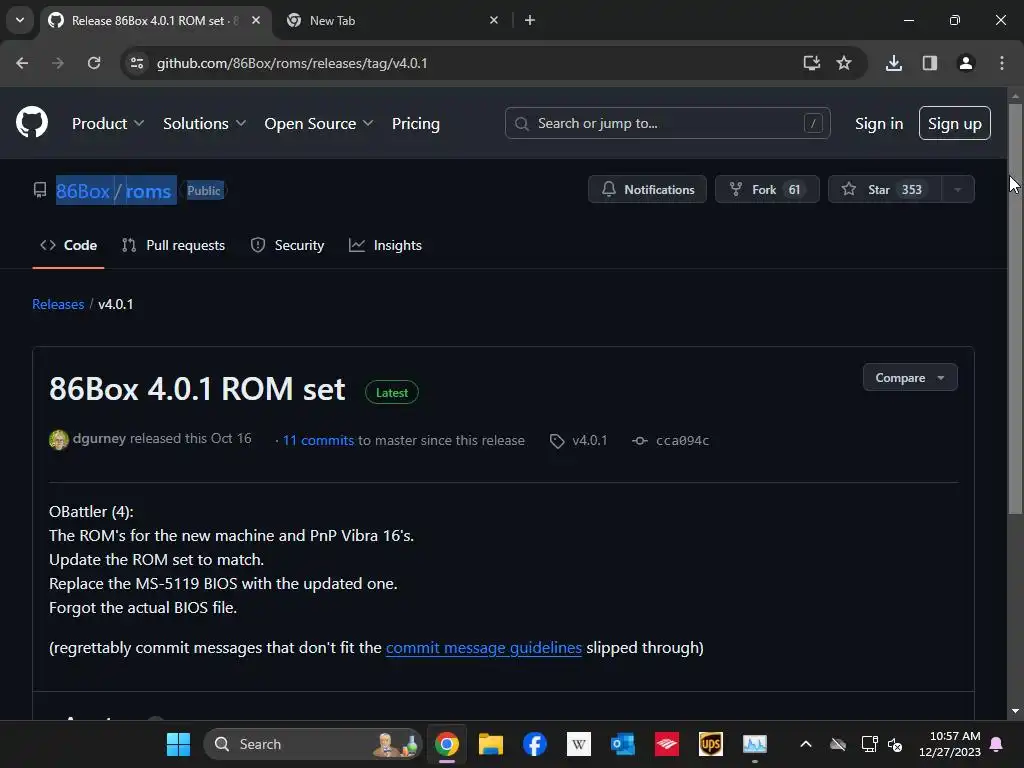
Task: Expand the Product menu
Action: tap(108, 123)
